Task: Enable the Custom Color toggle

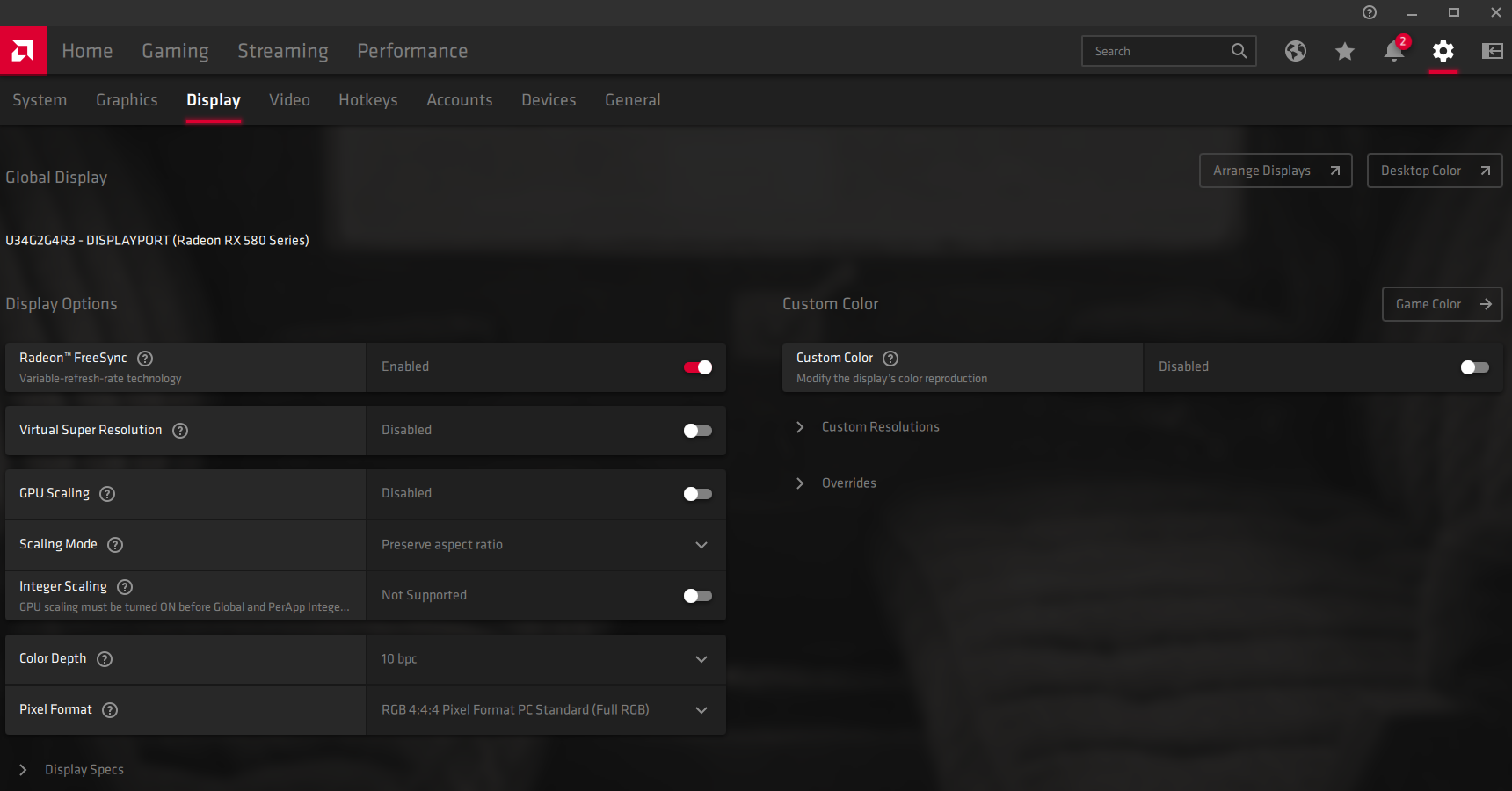Action: [x=1474, y=367]
